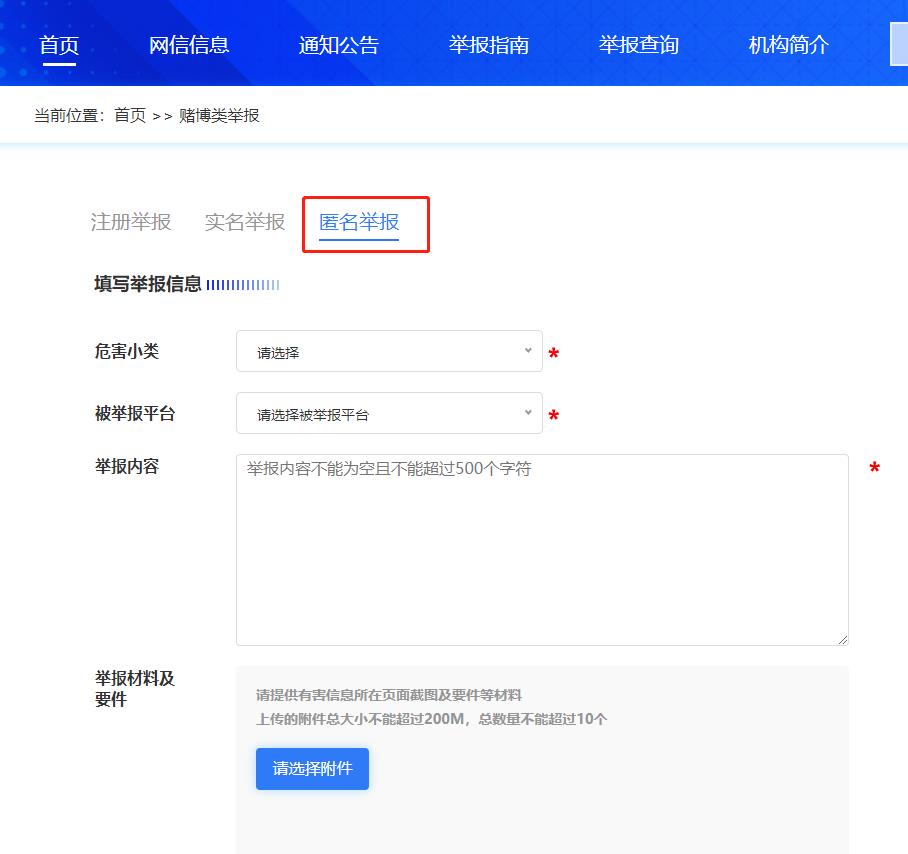Click the 赌博类举报 breadcrumb entry
The image size is (908, 854).
point(217,114)
